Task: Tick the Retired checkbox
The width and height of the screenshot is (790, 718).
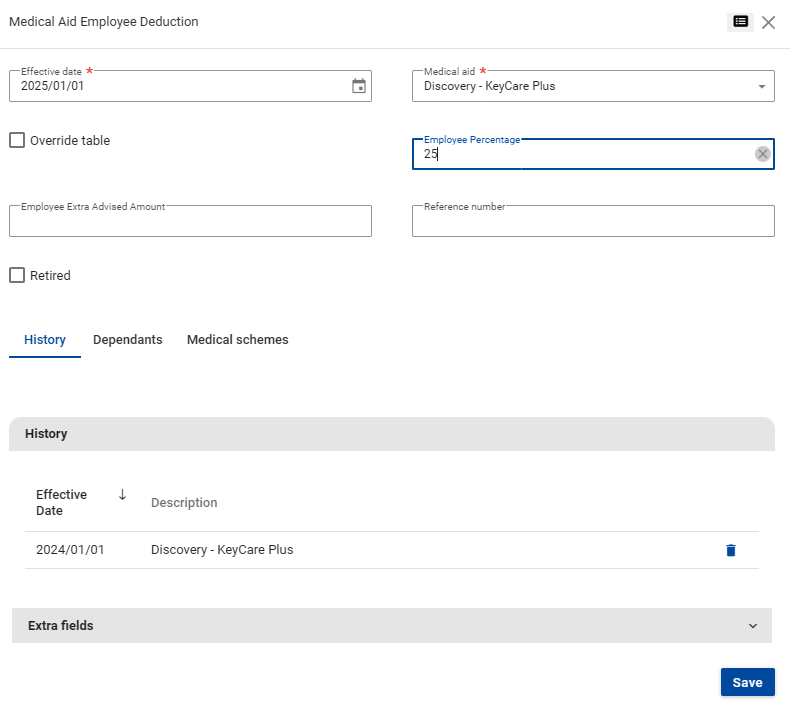Action: click(17, 276)
